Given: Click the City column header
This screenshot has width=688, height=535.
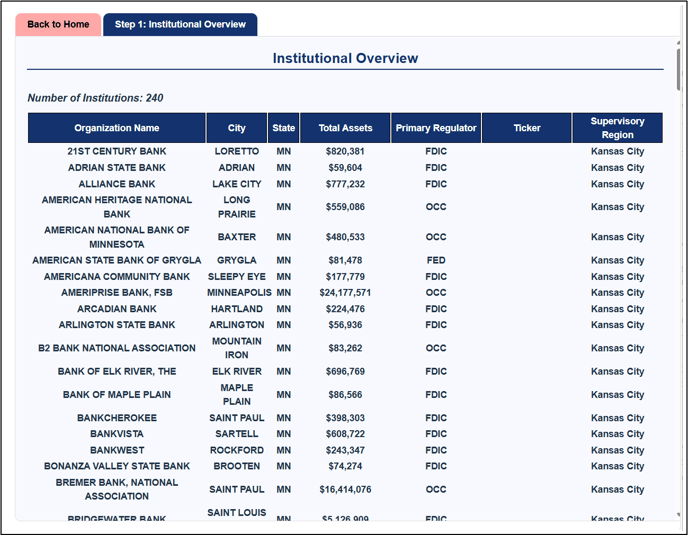Looking at the screenshot, I should point(236,128).
